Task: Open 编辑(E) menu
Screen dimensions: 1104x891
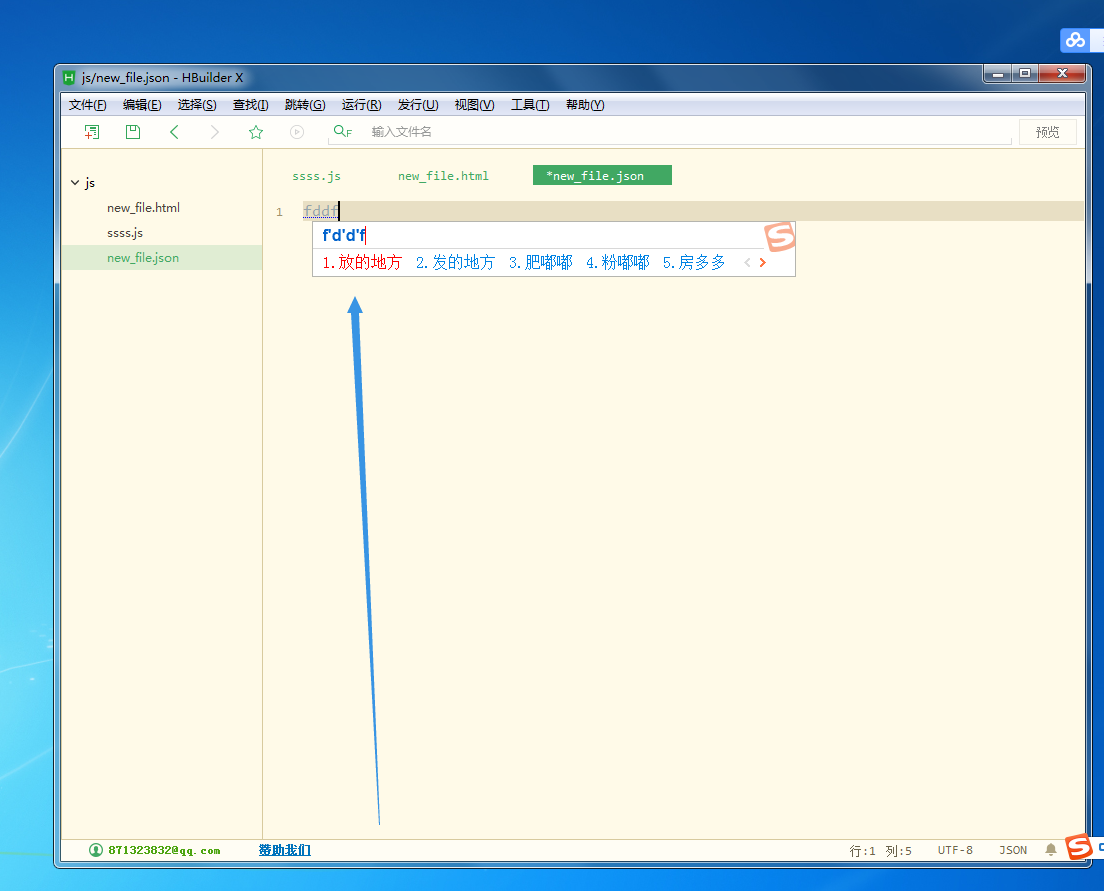Action: pos(142,105)
